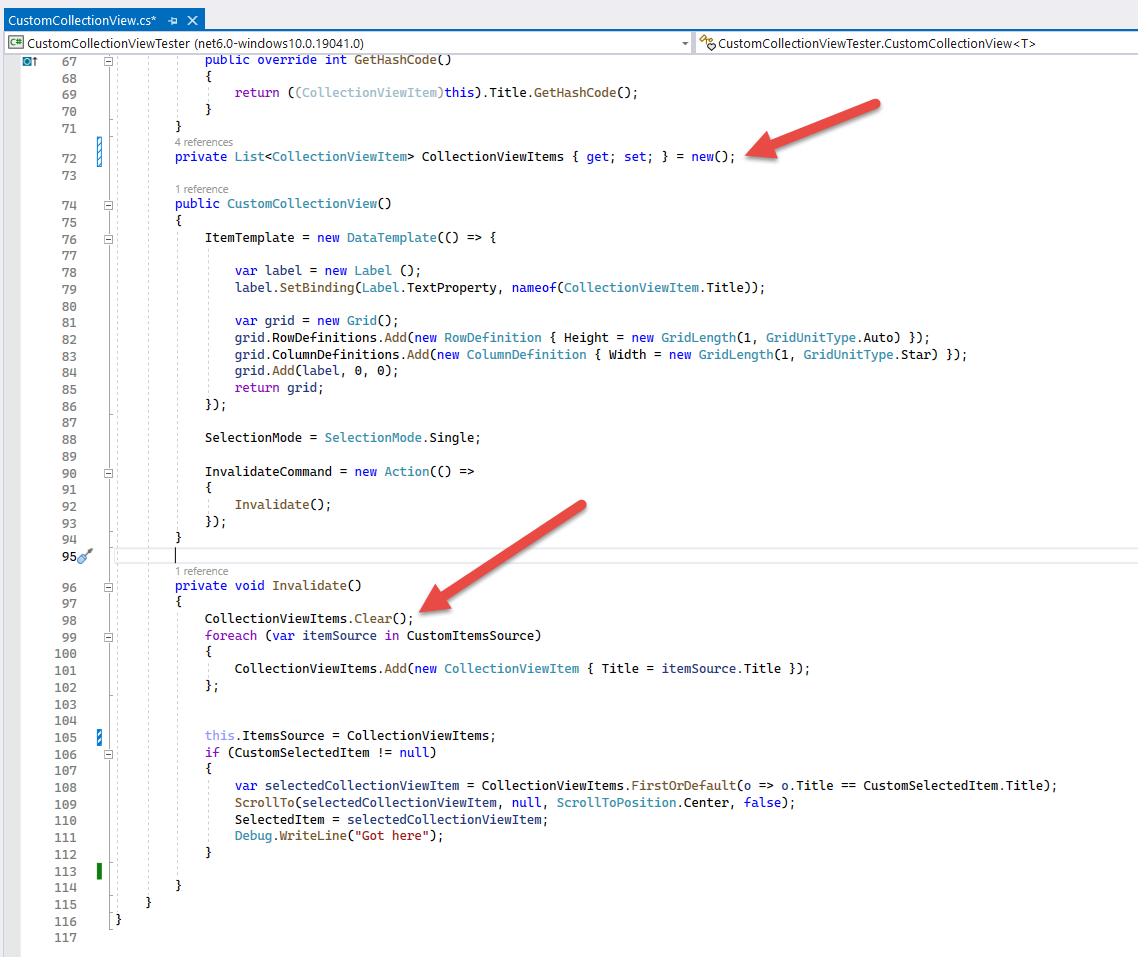Collapse the GetHashCode method using its minus box
Screen dimensions: 1138x957
(107, 59)
